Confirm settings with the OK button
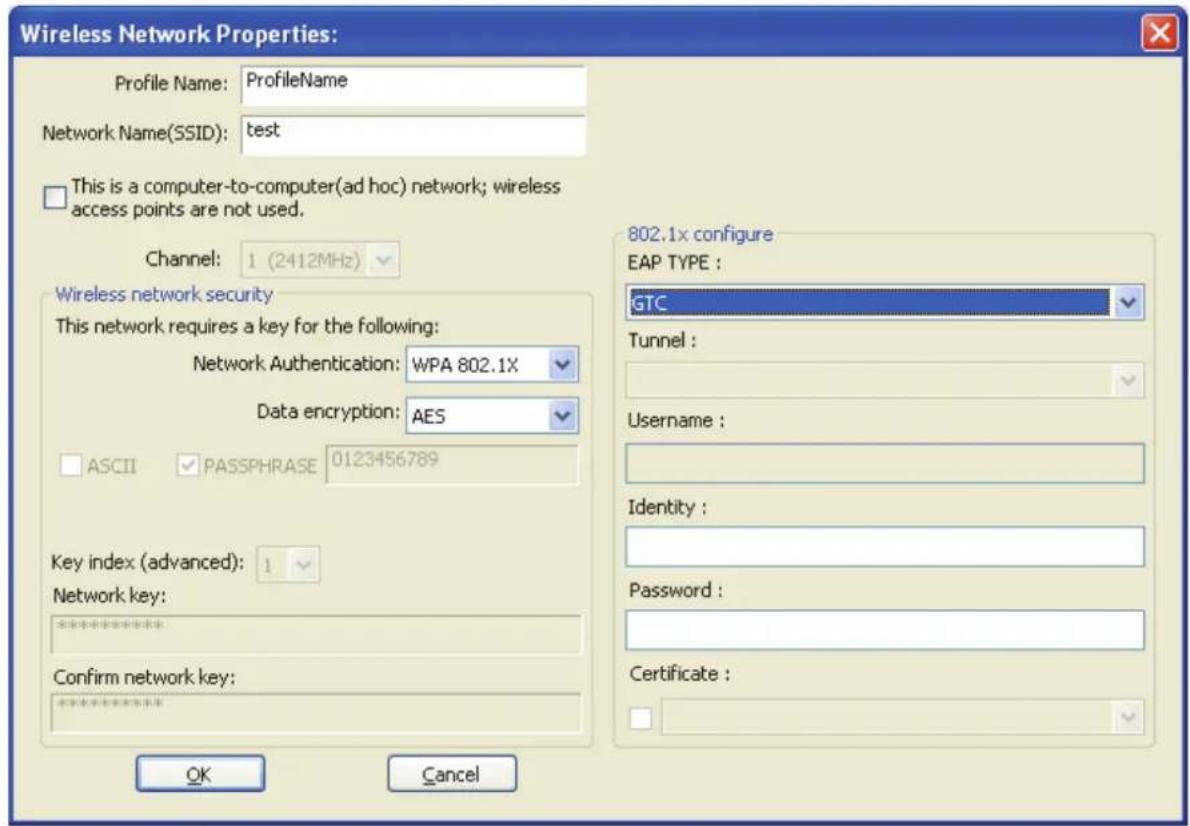The height and width of the screenshot is (826, 1190). coord(200,774)
